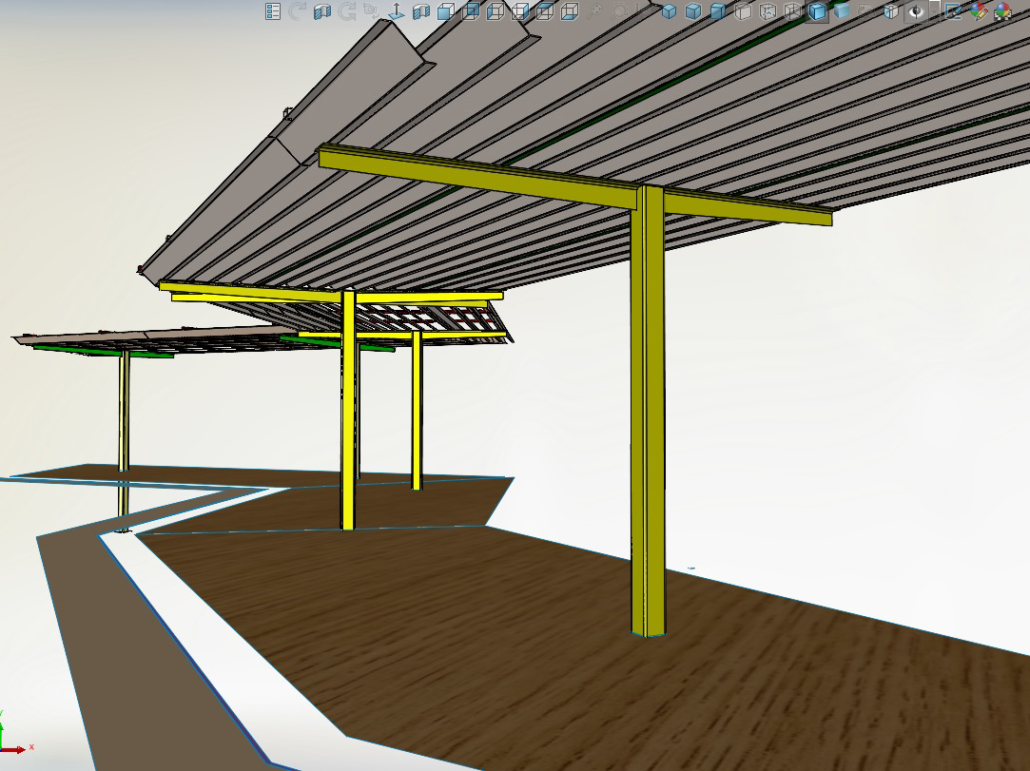Click the greyed Previous View arrow

(x=297, y=11)
